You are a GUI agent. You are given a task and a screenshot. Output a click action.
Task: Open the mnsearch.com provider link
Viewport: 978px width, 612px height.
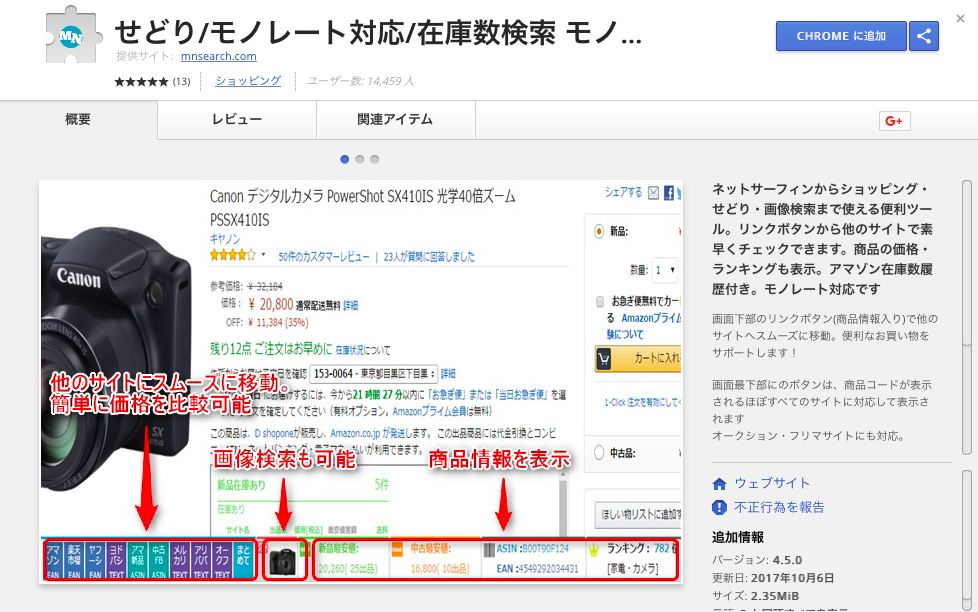coord(218,56)
